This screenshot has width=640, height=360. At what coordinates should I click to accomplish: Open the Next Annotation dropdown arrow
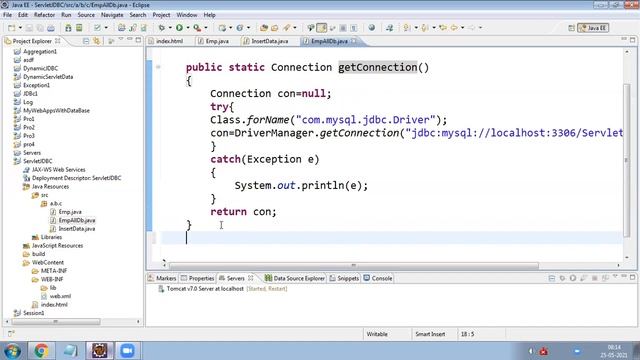pos(416,28)
